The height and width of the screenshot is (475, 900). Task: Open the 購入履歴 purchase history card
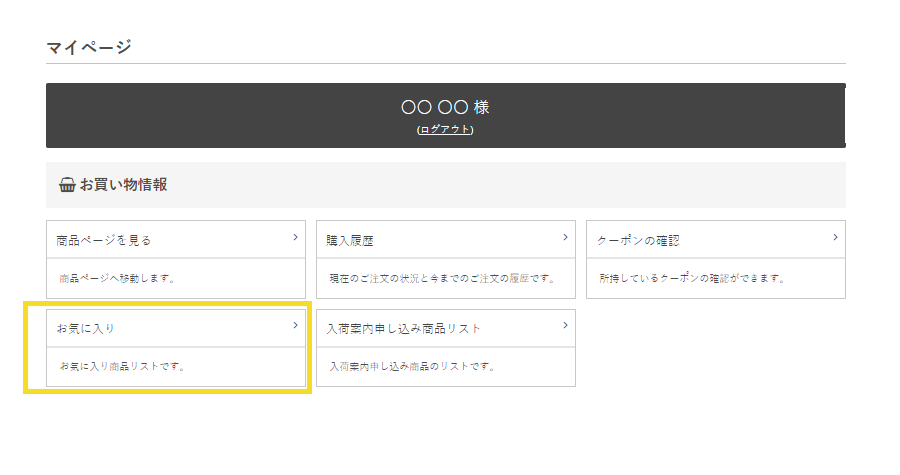click(x=445, y=259)
